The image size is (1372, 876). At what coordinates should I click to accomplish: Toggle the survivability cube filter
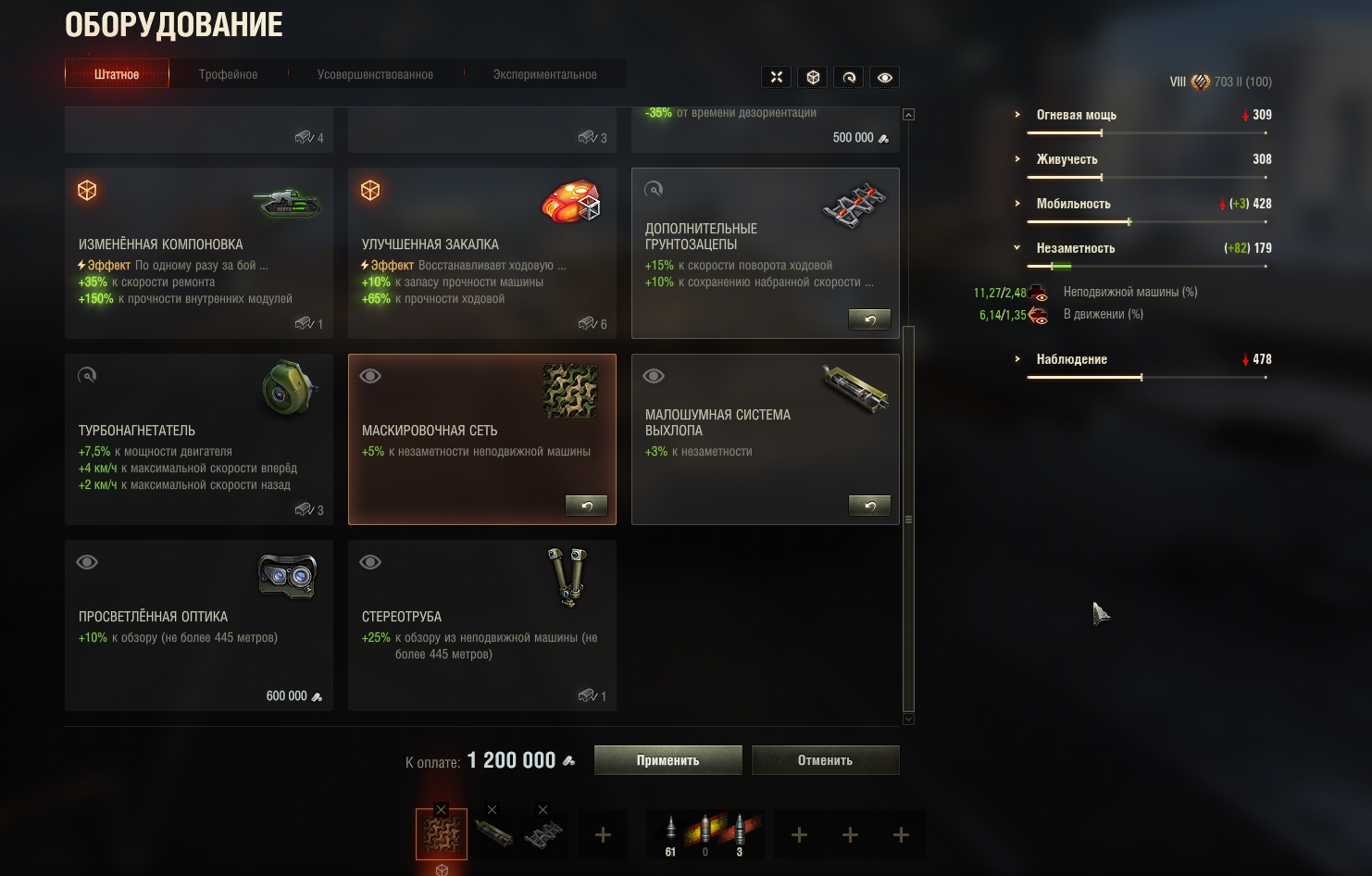(813, 77)
